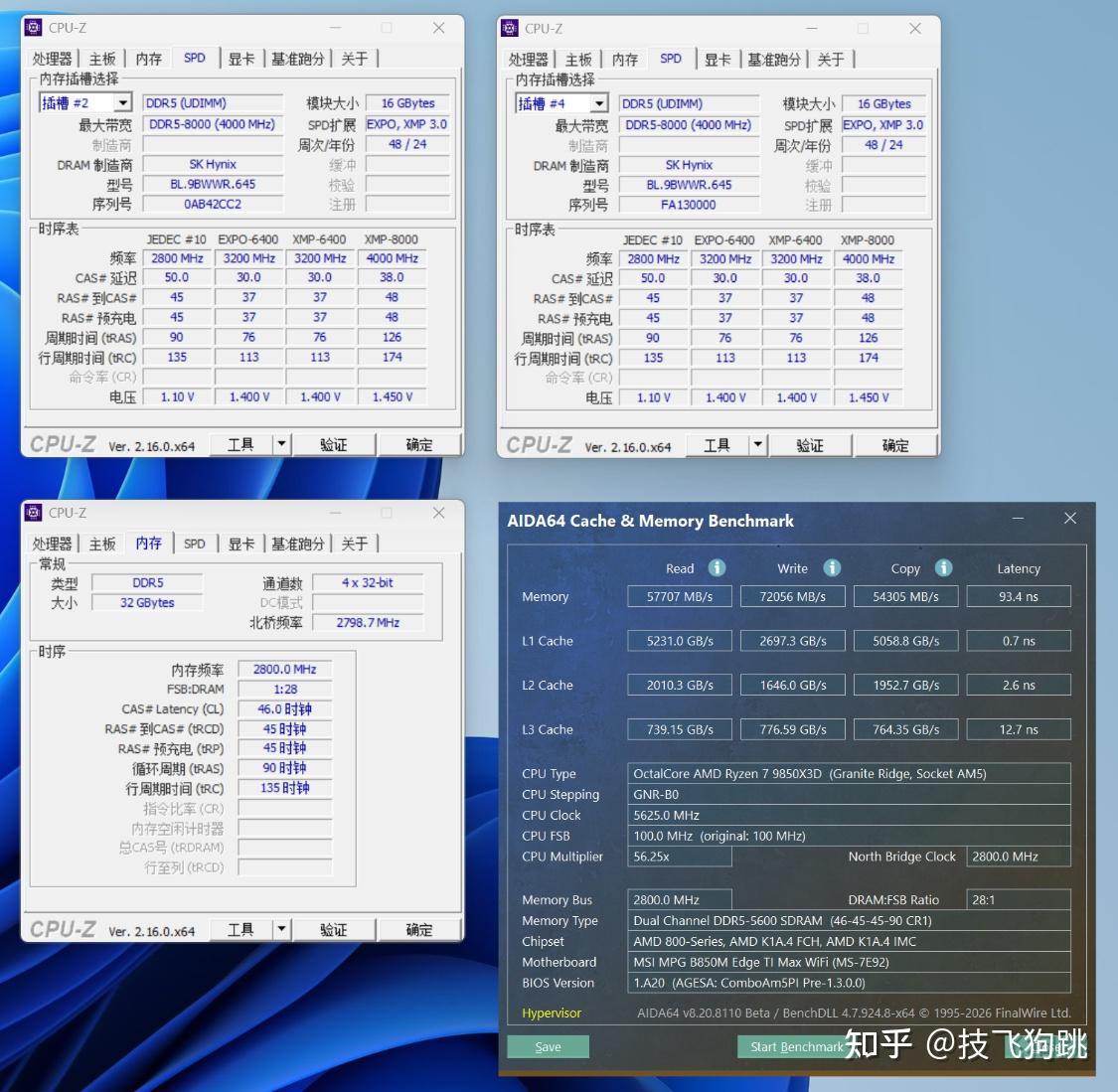1118x1092 pixels.
Task: Click DDR5-8000 (4000 MHz) field in slot #2
Action: (213, 124)
